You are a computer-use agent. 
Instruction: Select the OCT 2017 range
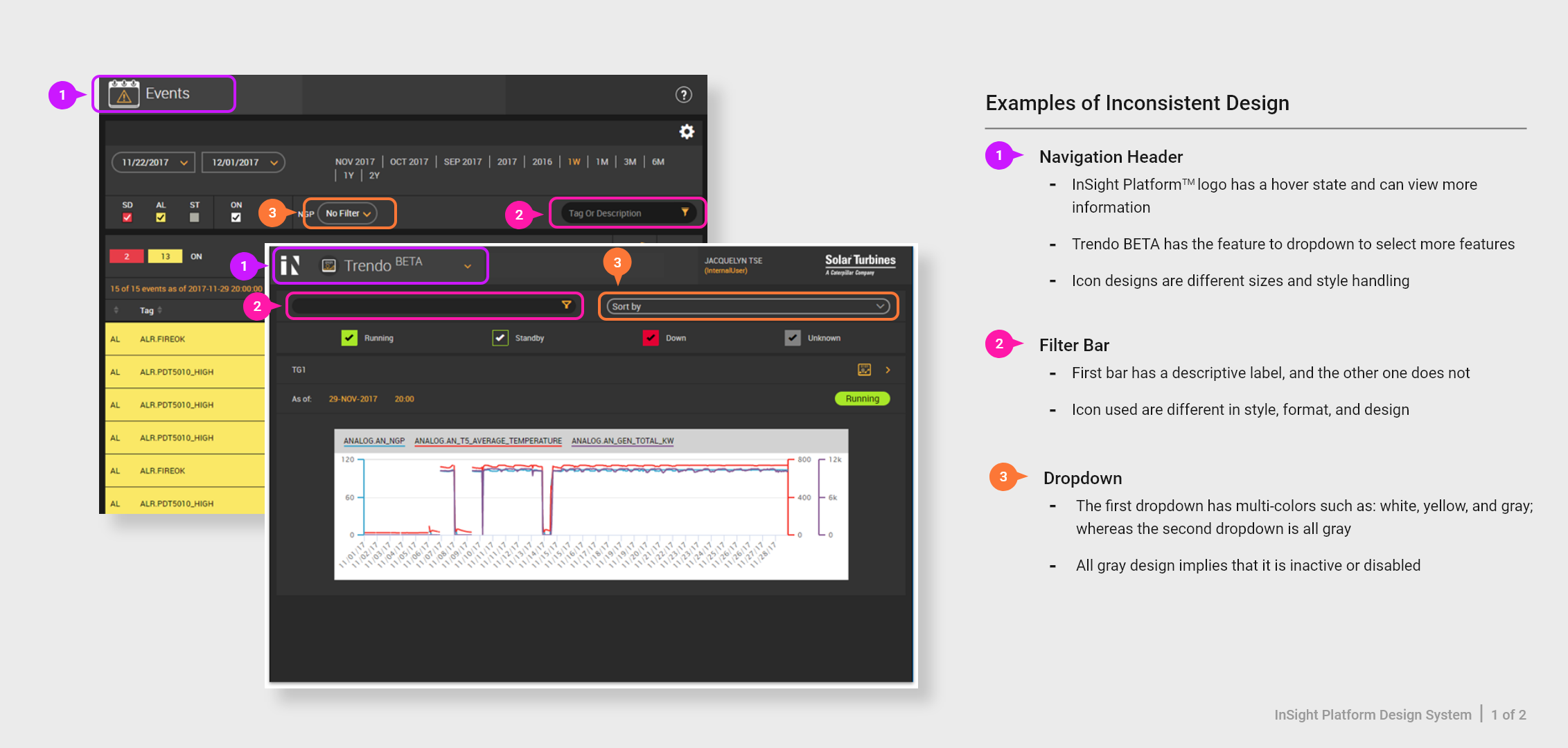409,161
